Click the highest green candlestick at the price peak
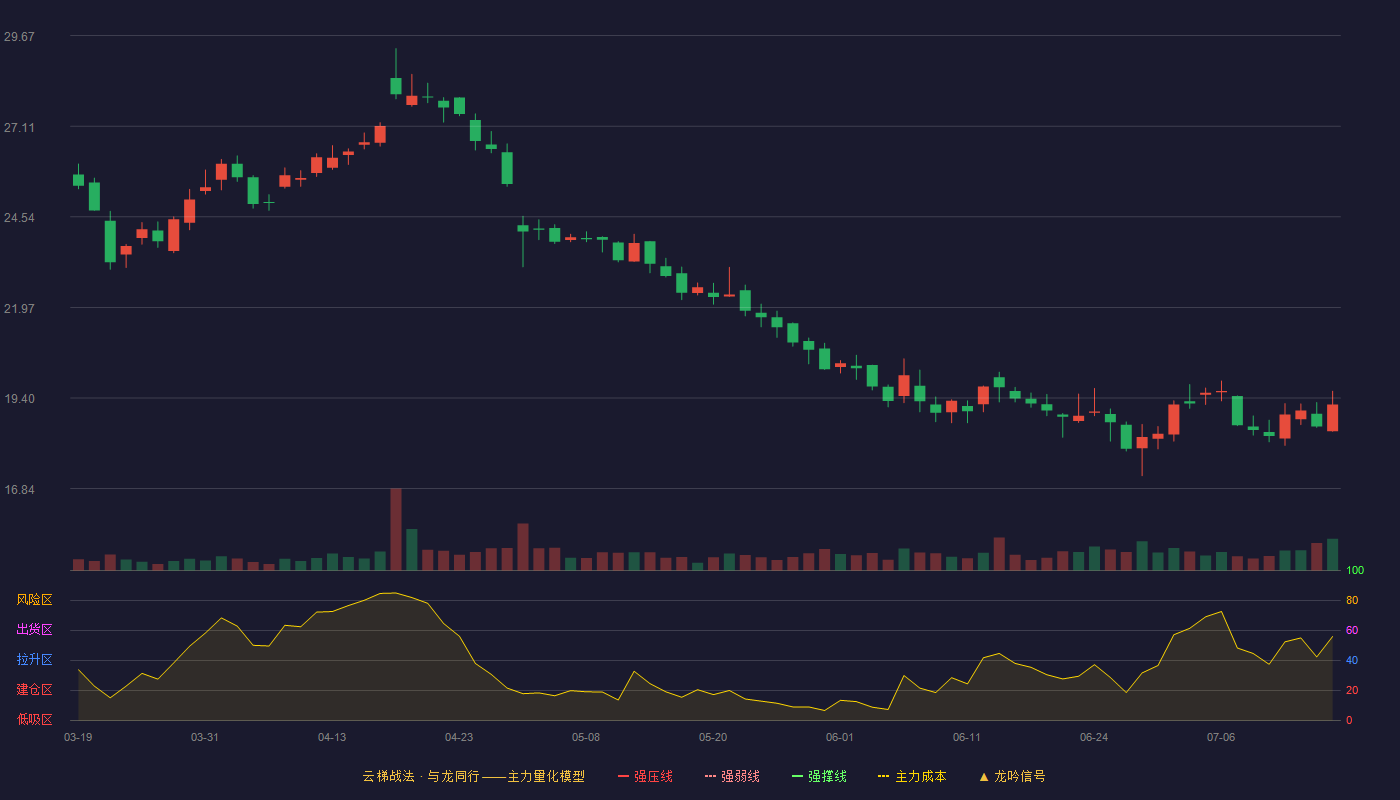This screenshot has width=1400, height=800. click(396, 86)
